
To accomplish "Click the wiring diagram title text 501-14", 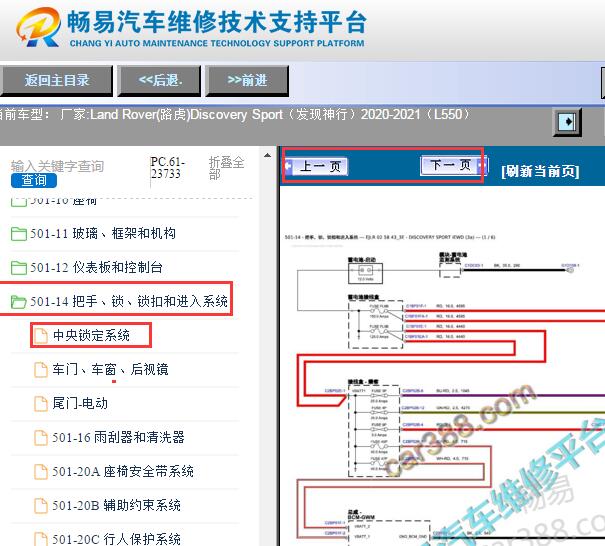I will point(390,237).
